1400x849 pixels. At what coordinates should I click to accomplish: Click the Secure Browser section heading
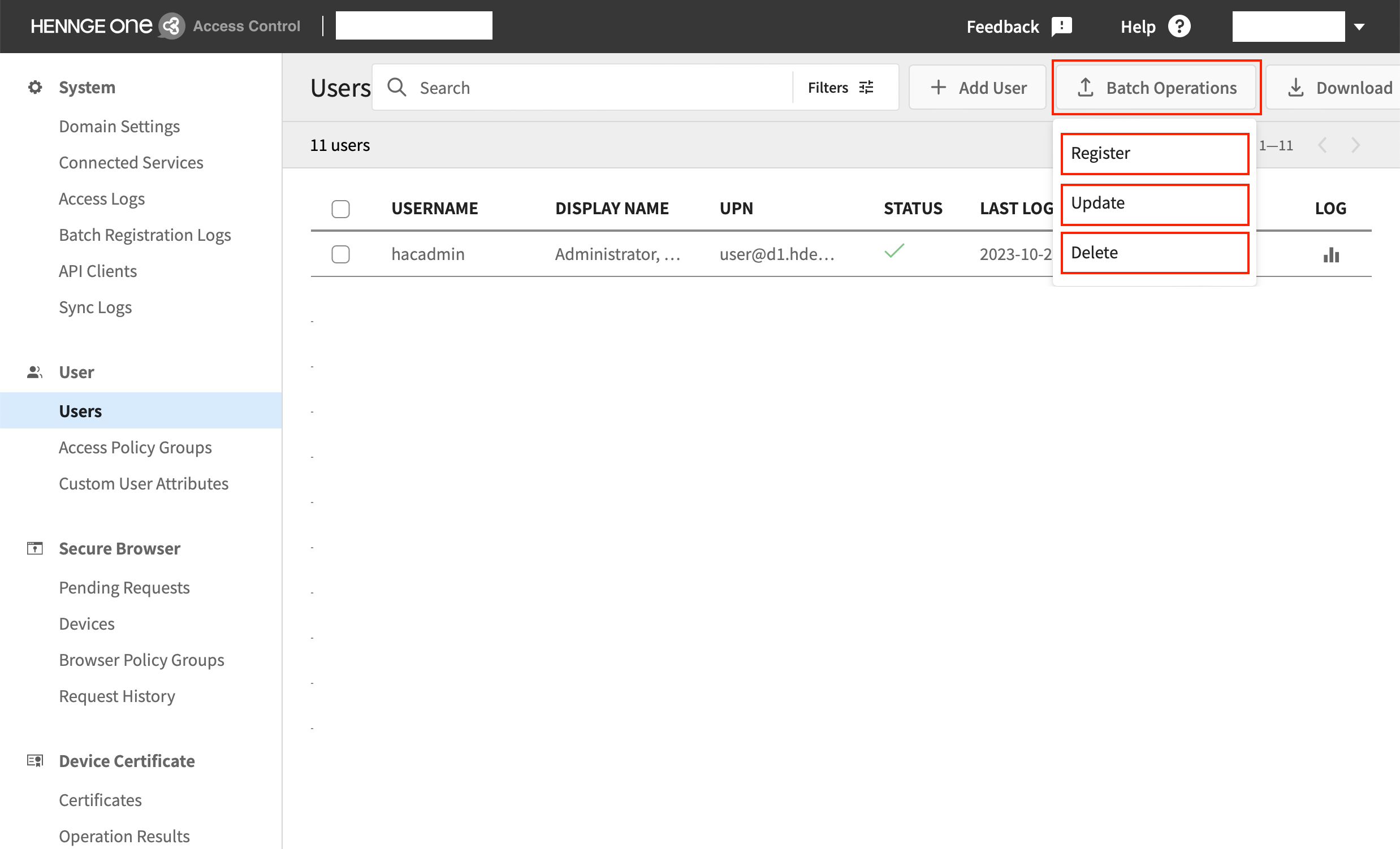point(119,548)
